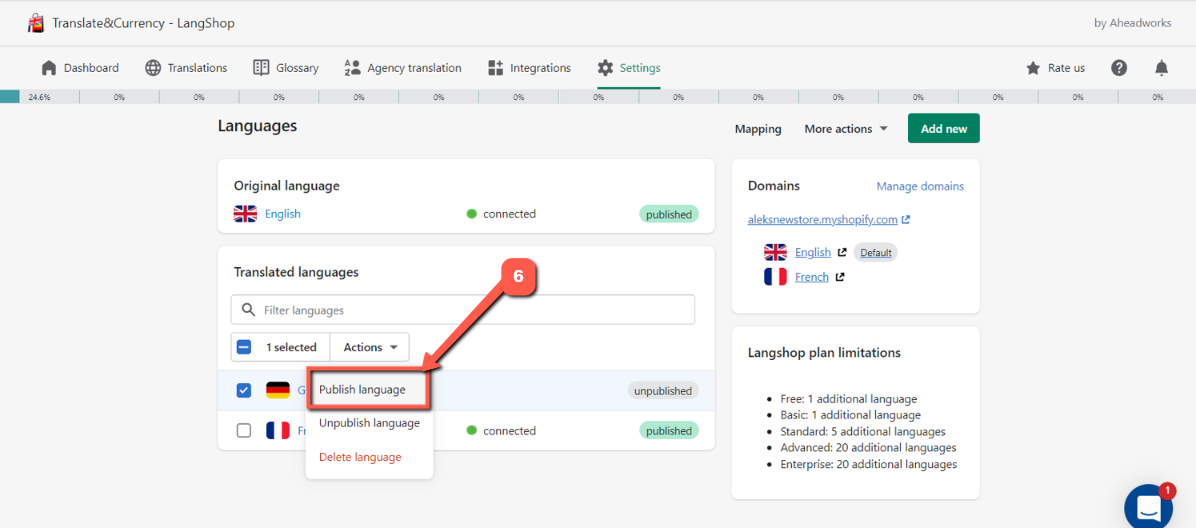Open the chat support widget

[x=1149, y=507]
